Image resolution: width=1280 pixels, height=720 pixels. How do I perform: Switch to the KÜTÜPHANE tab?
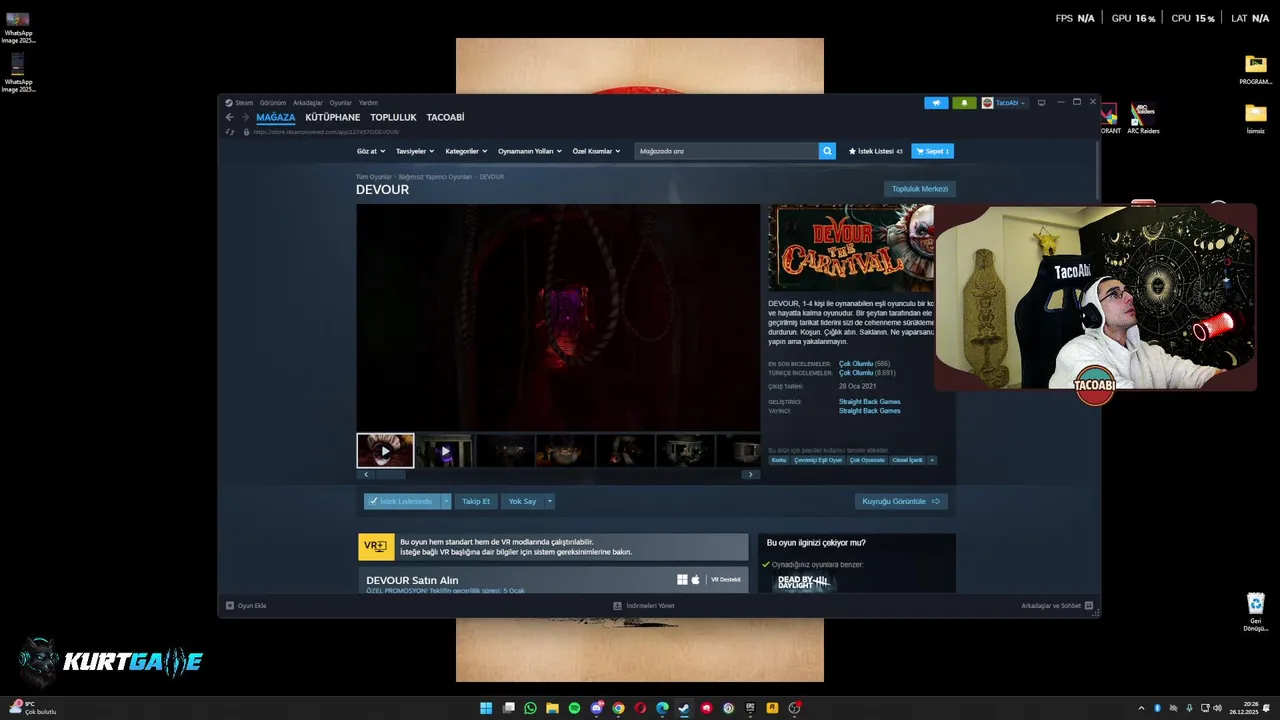pyautogui.click(x=333, y=117)
